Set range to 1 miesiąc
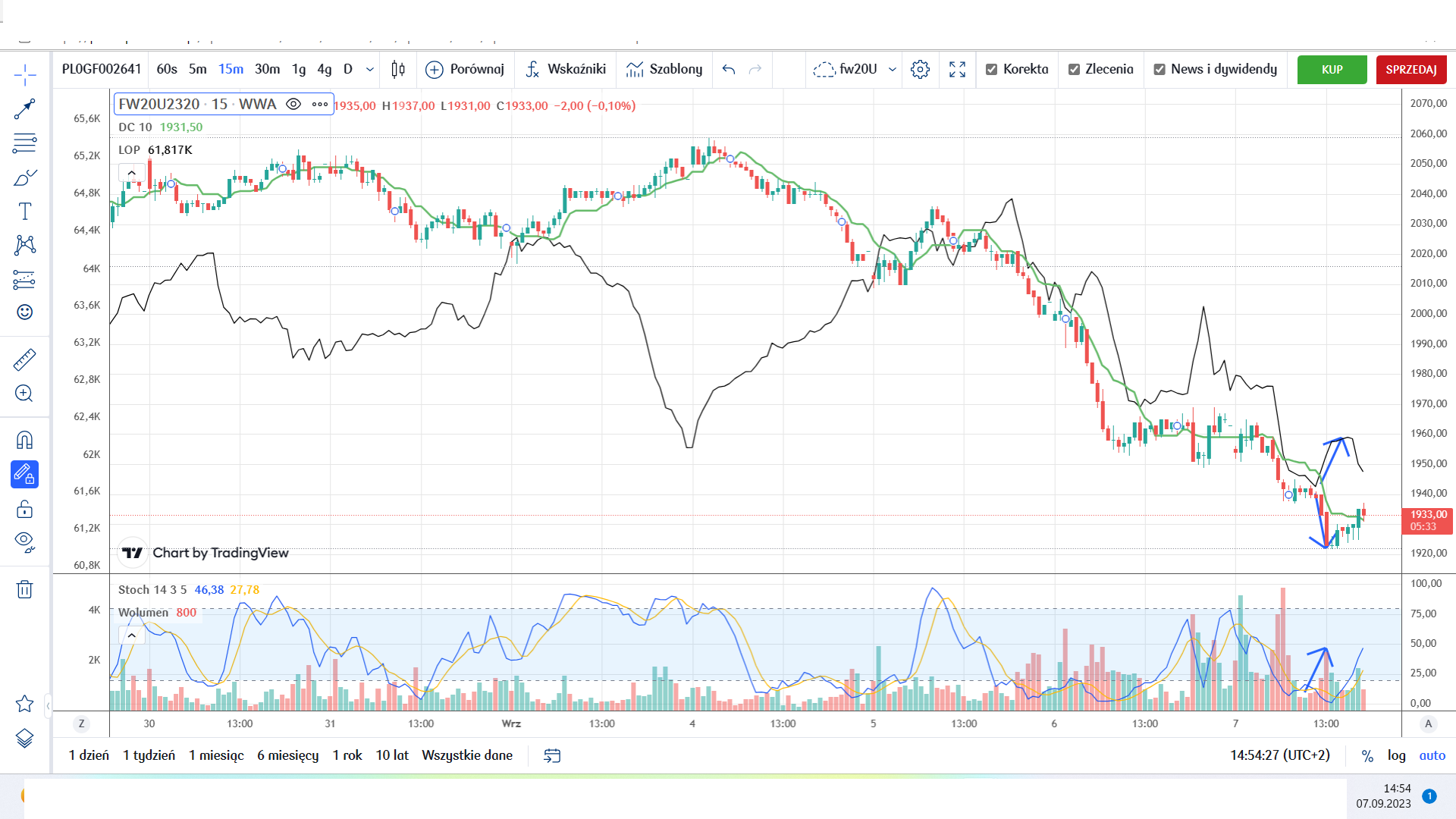Screen dimensions: 1456x819 pos(216,755)
